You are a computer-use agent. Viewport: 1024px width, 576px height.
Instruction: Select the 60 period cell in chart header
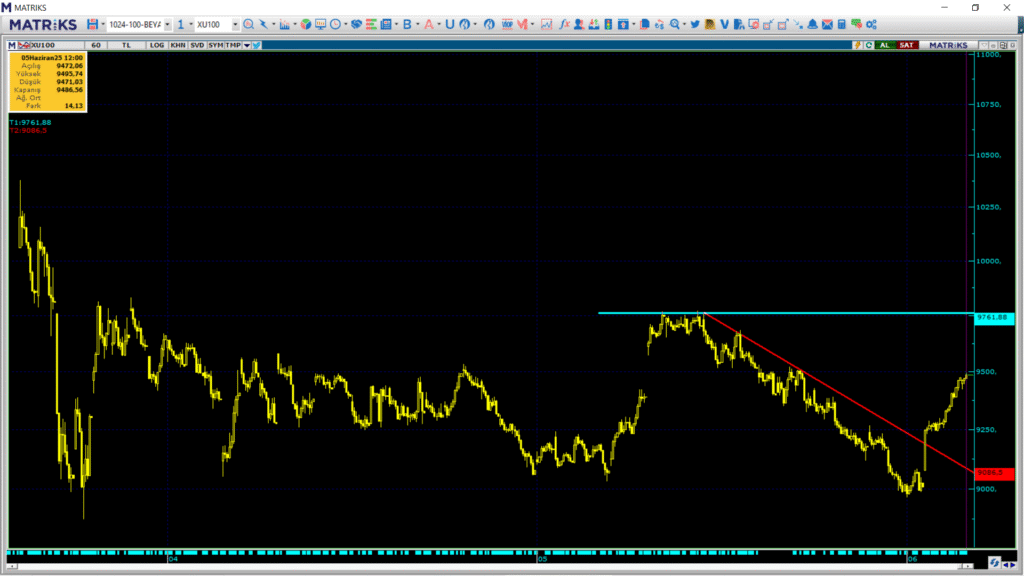pos(96,45)
